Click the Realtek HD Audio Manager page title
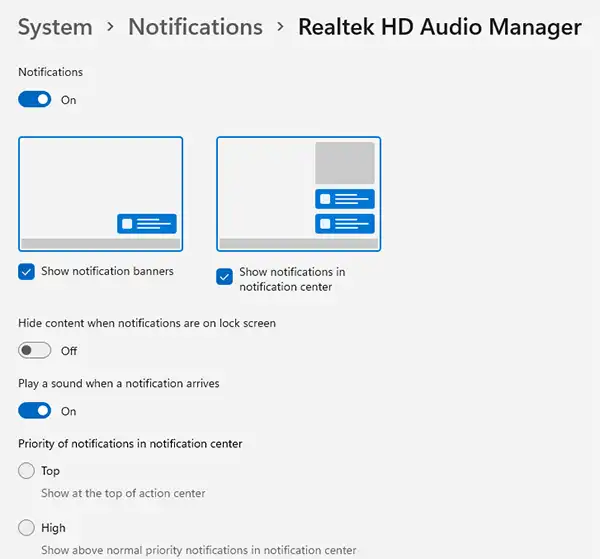The width and height of the screenshot is (600, 559). (x=439, y=27)
